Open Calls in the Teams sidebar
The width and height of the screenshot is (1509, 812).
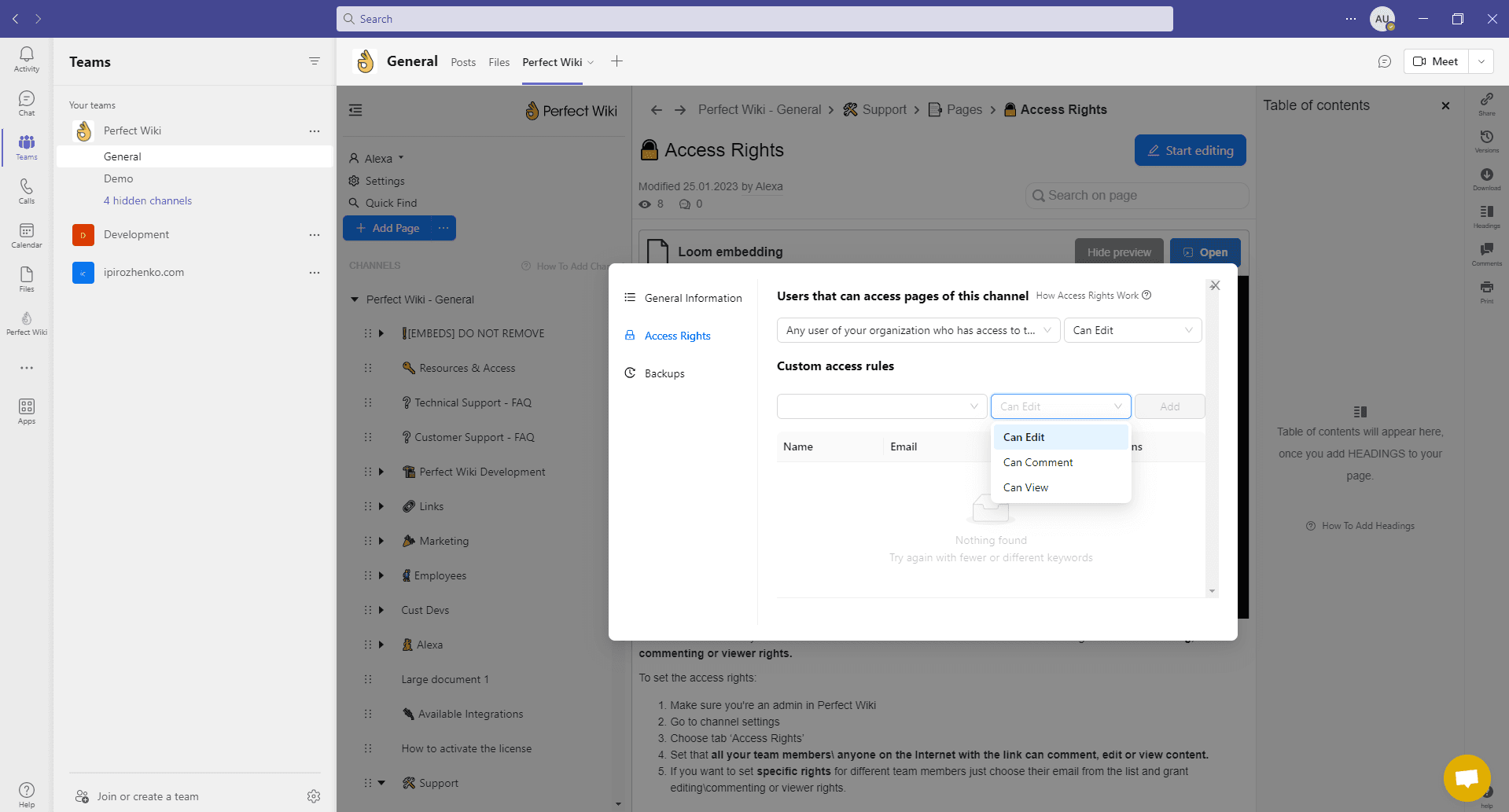tap(27, 191)
